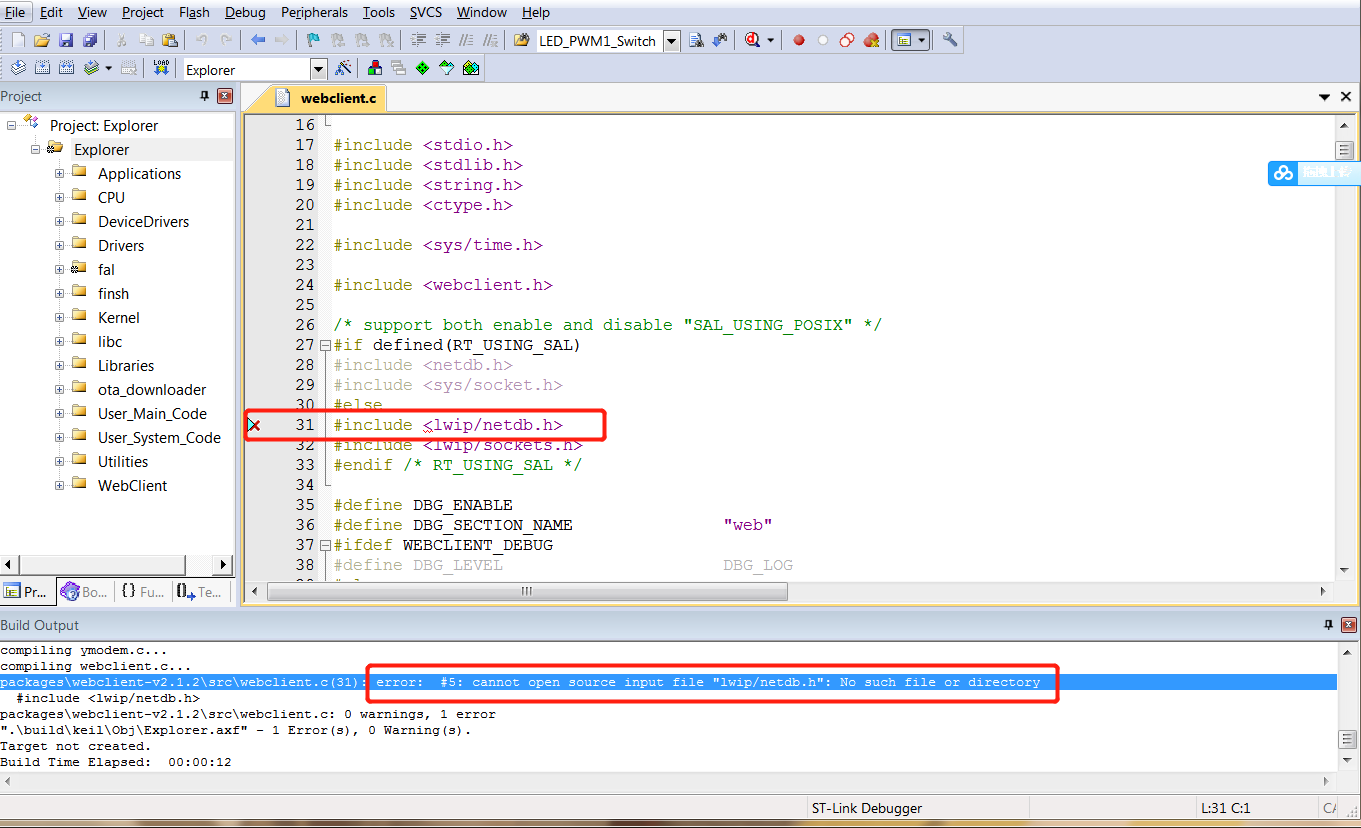Click the Pack Installer icon
This screenshot has height=828, width=1361.
coord(471,68)
